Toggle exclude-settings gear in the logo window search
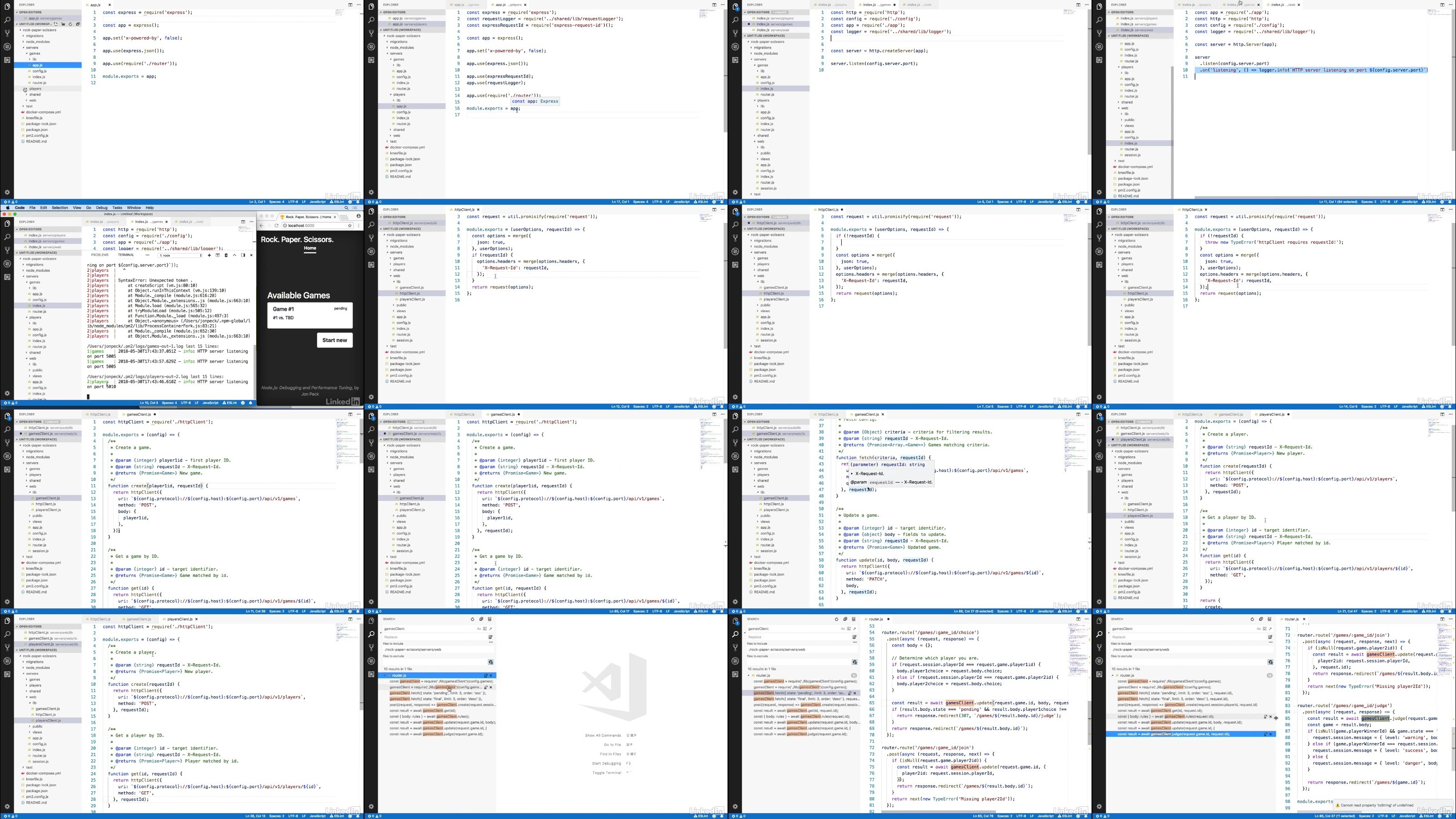Screen dimensions: 1456x819 491,662
